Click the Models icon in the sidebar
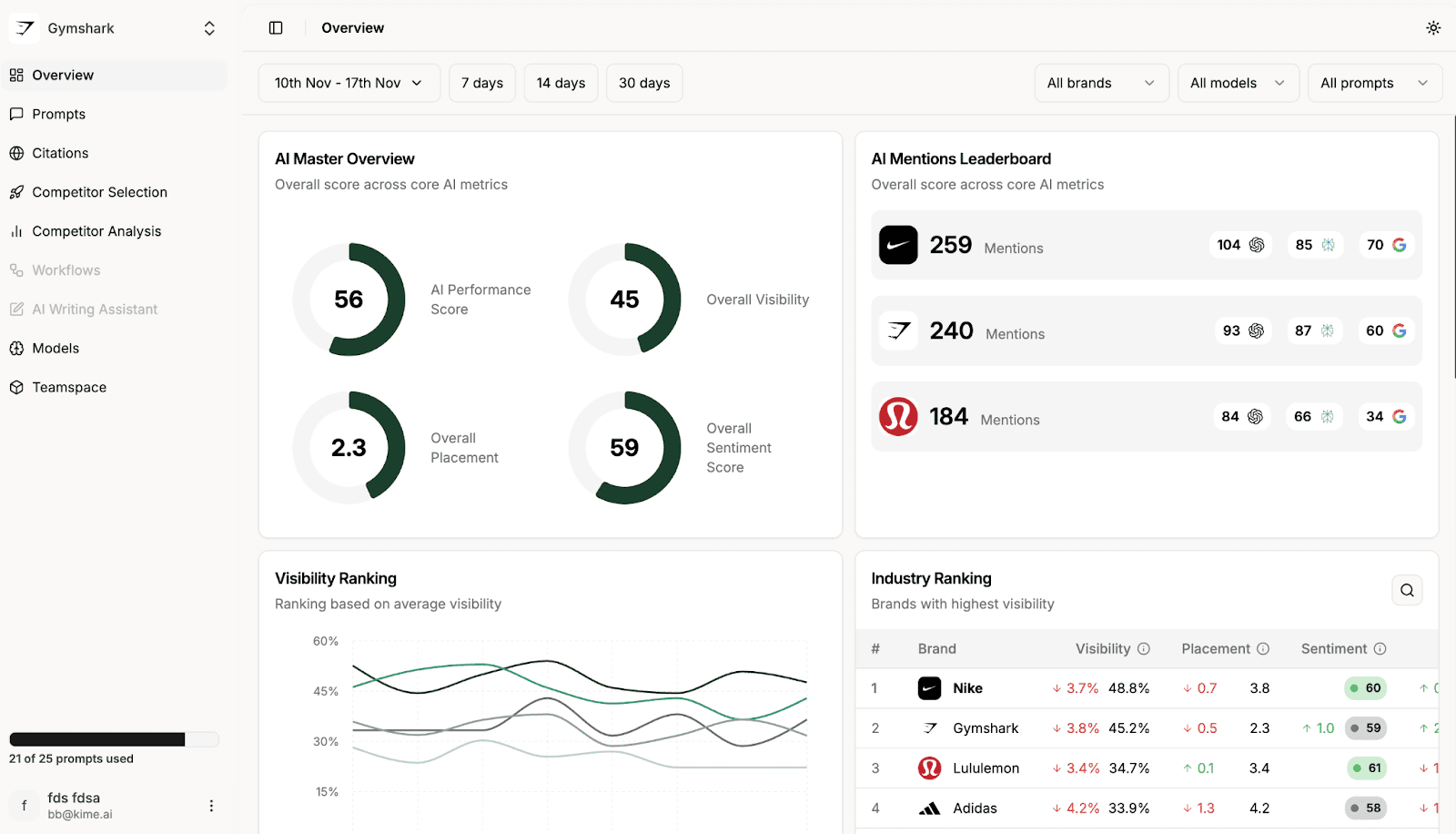The width and height of the screenshot is (1456, 834). coord(16,348)
